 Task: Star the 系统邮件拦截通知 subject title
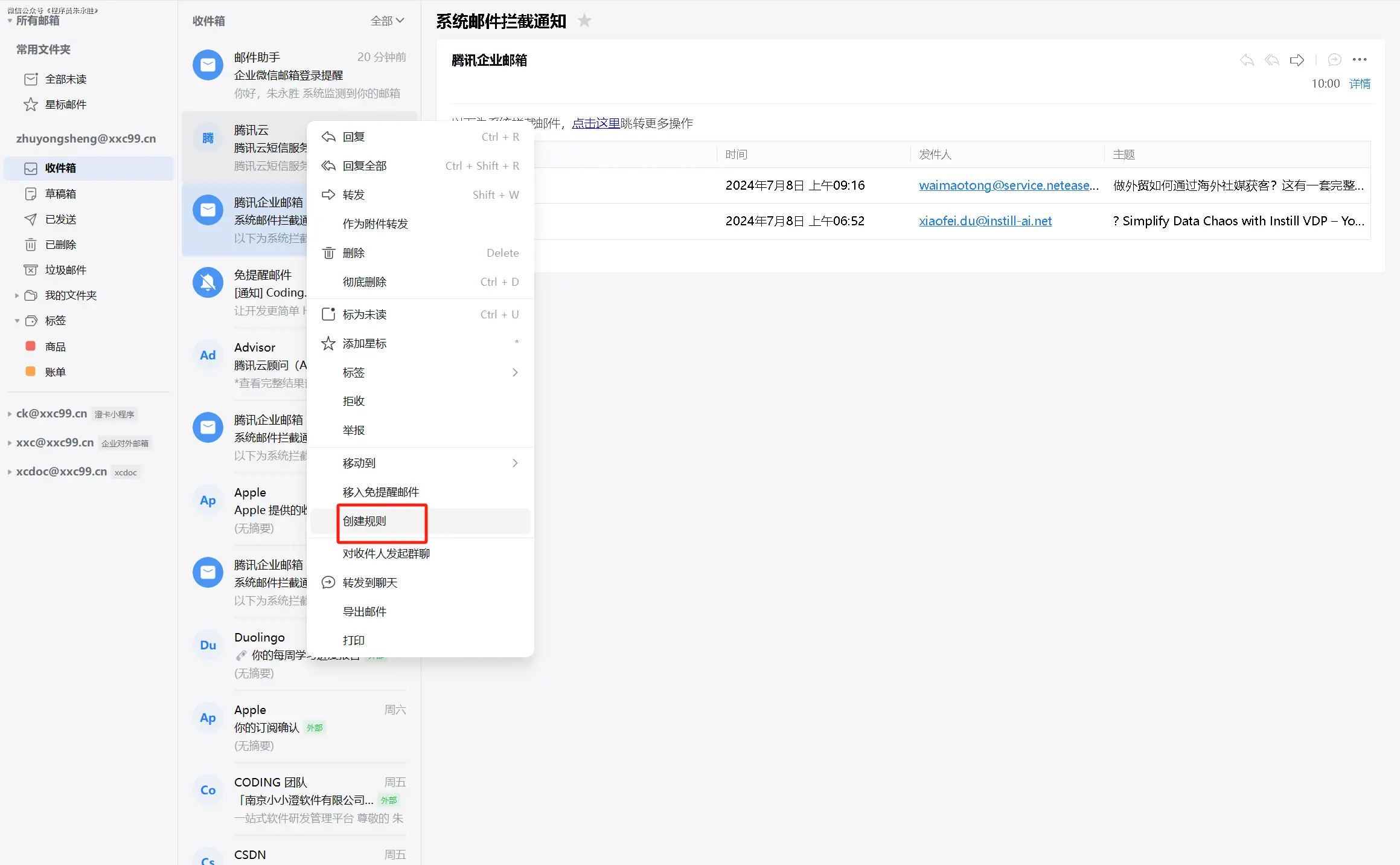[x=584, y=21]
